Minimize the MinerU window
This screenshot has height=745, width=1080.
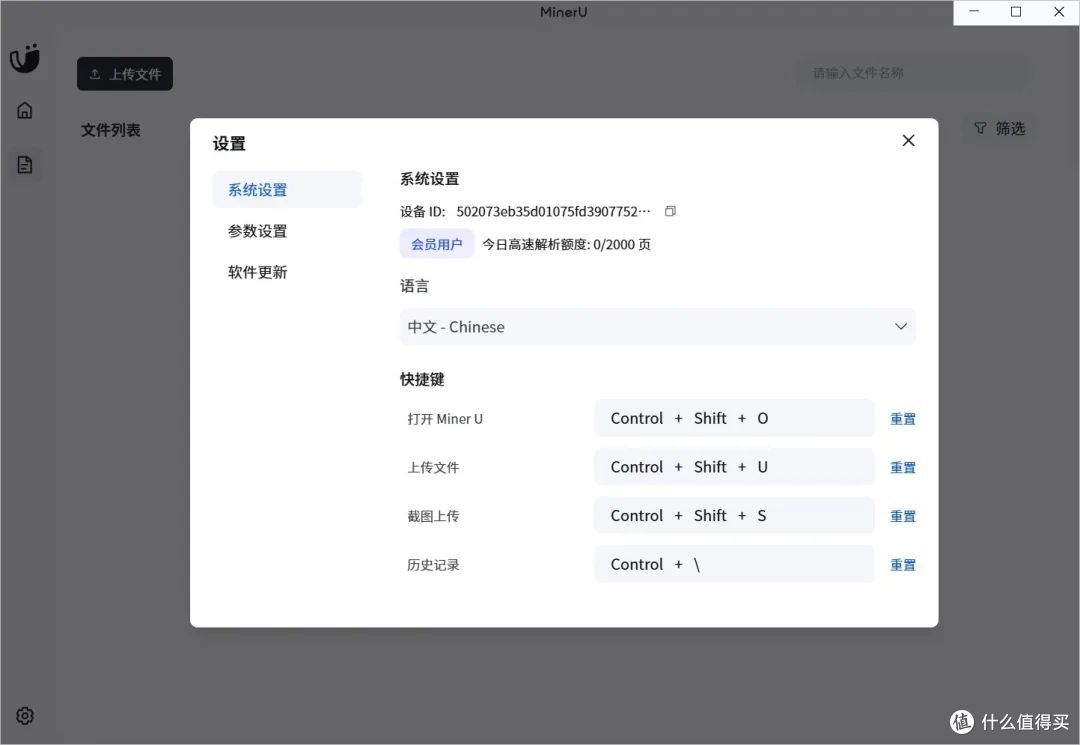pyautogui.click(x=974, y=12)
